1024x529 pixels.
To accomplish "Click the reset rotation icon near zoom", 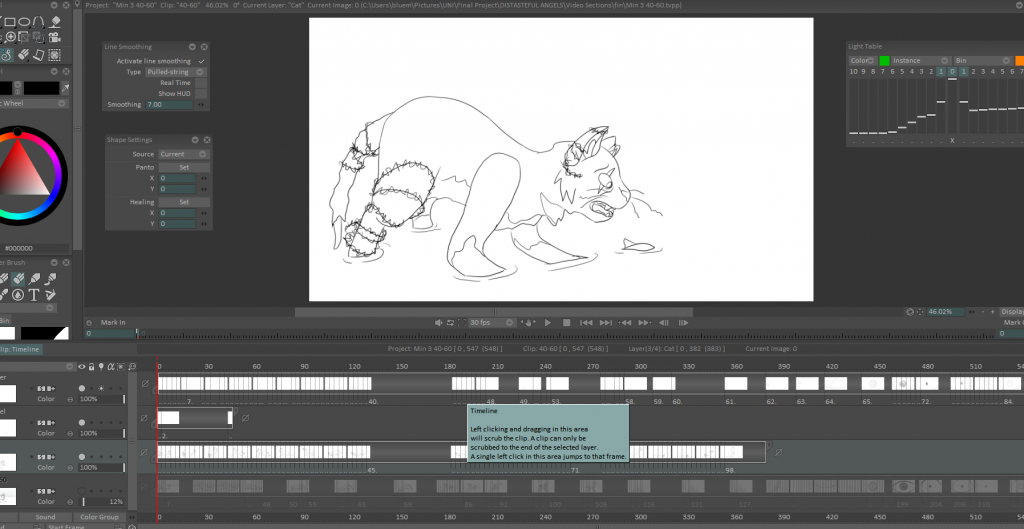I will click(910, 312).
